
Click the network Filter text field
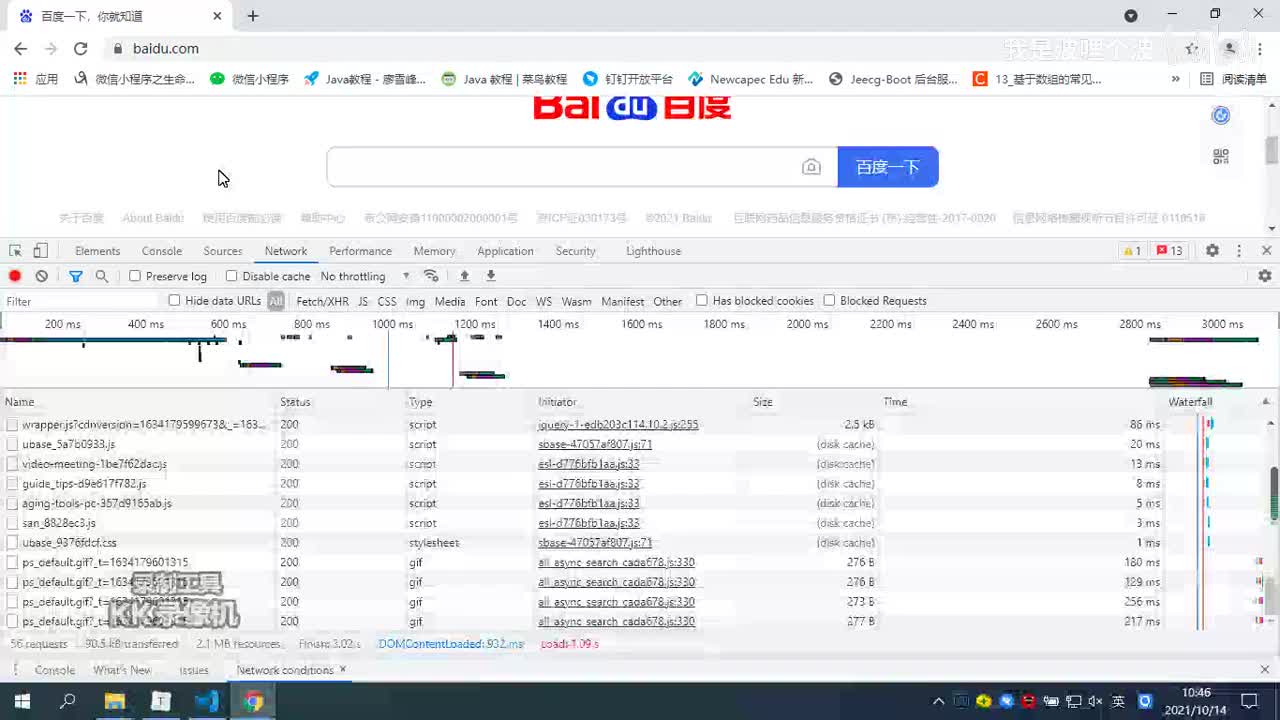click(x=80, y=301)
